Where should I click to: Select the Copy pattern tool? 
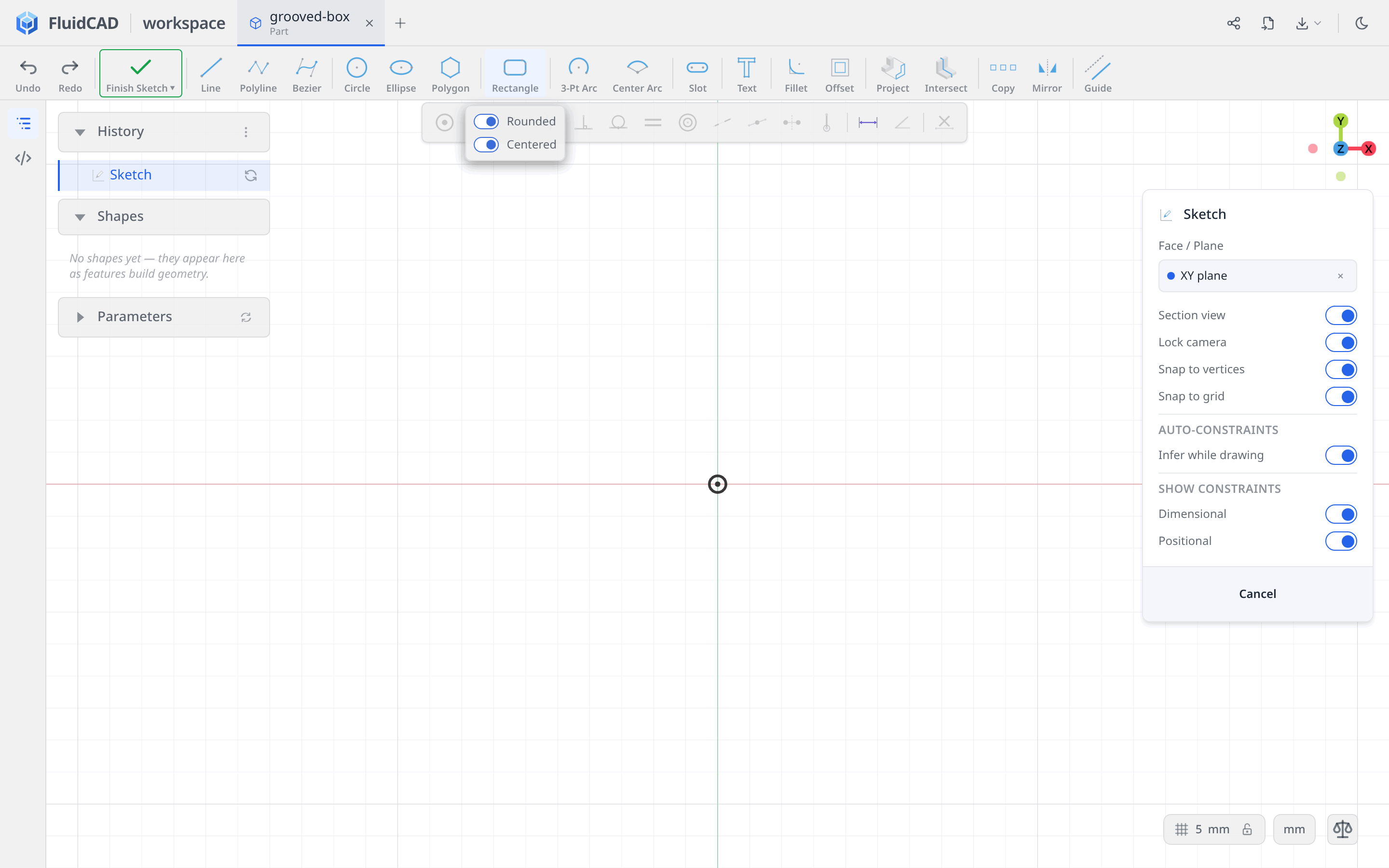pyautogui.click(x=1003, y=74)
